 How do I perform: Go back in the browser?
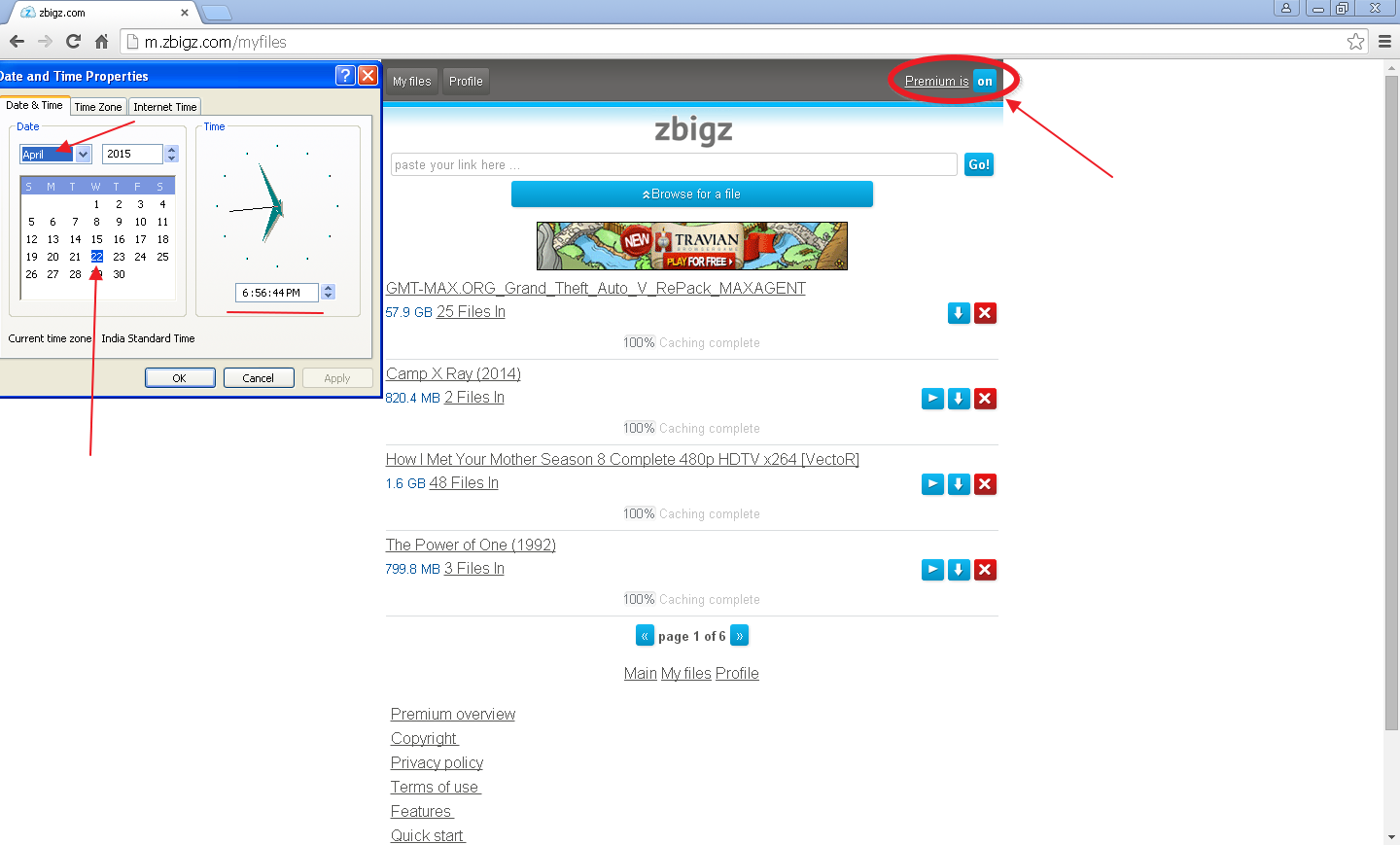pos(17,42)
